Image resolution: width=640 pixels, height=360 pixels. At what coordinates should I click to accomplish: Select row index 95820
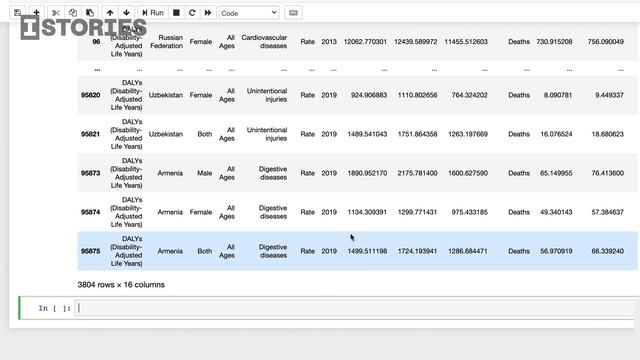(90, 95)
